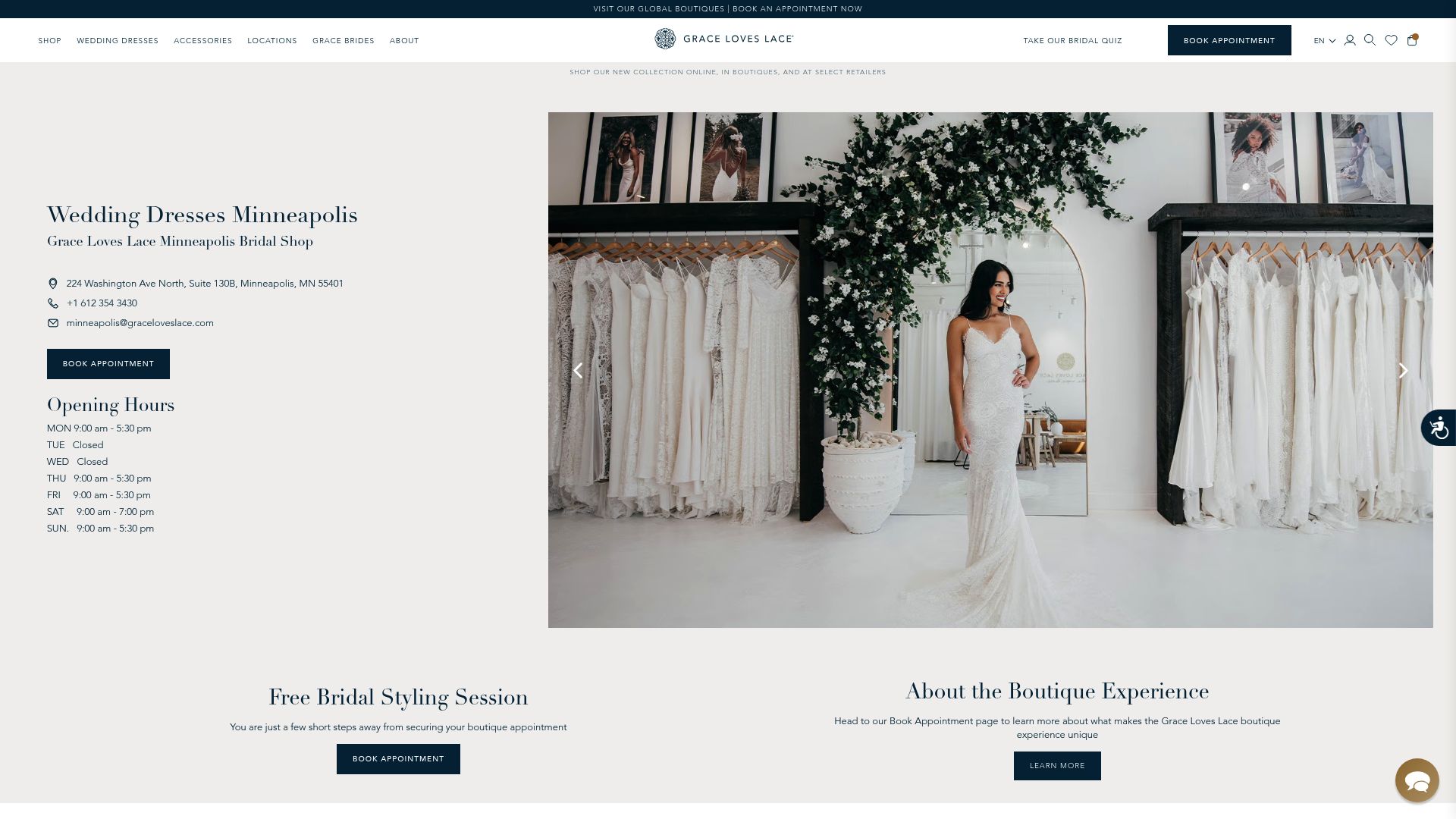Viewport: 1456px width, 819px height.
Task: Click the boutique phone number
Action: tap(102, 303)
